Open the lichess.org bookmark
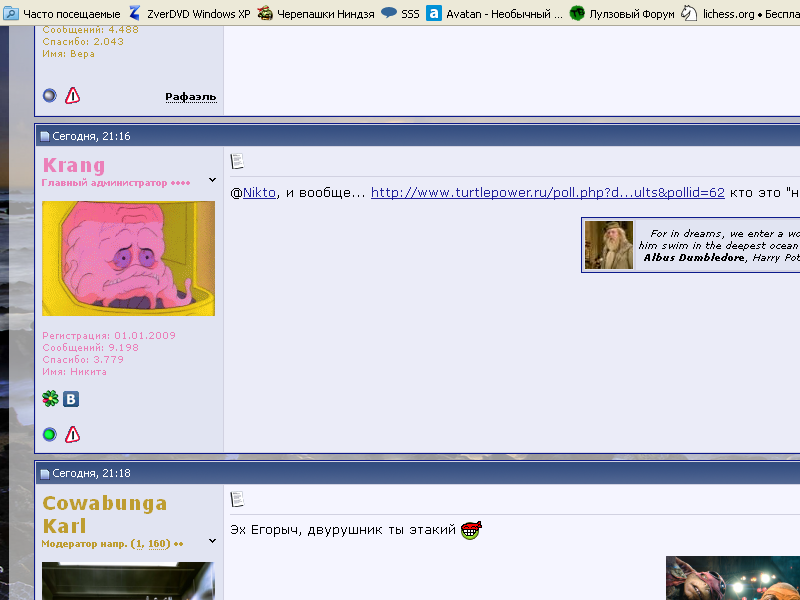Viewport: 800px width, 600px height. [x=740, y=14]
